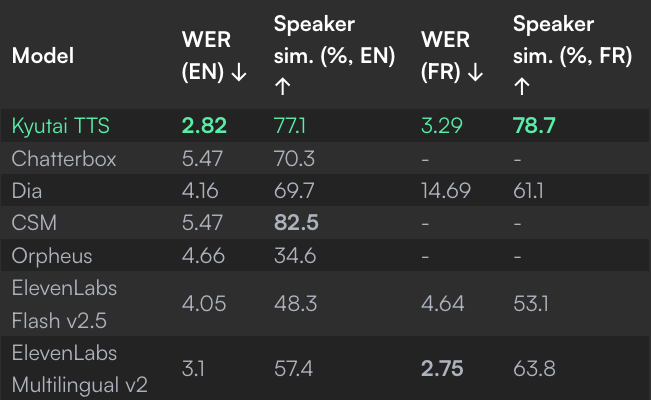The width and height of the screenshot is (651, 400).
Task: Select the Chatterbox row label
Action: (64, 159)
